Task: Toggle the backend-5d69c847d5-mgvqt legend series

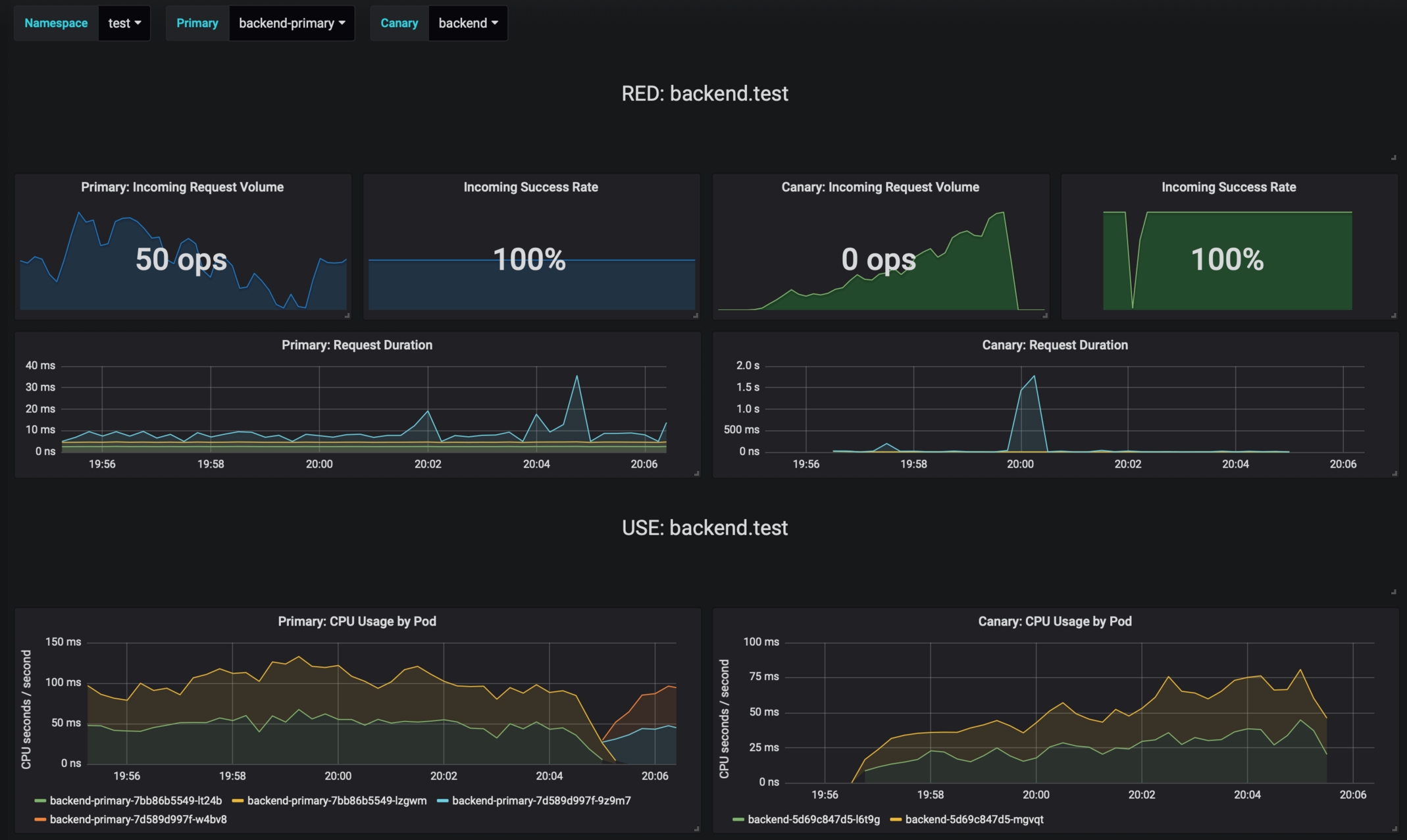Action: [x=974, y=820]
